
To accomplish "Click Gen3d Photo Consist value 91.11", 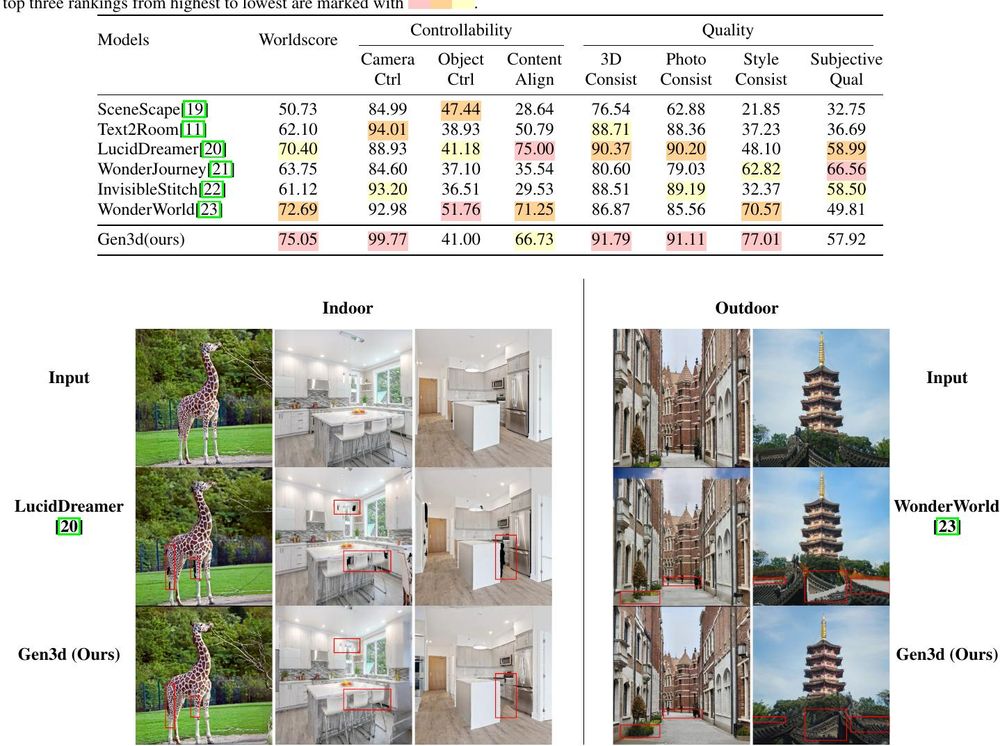I will tap(686, 240).
